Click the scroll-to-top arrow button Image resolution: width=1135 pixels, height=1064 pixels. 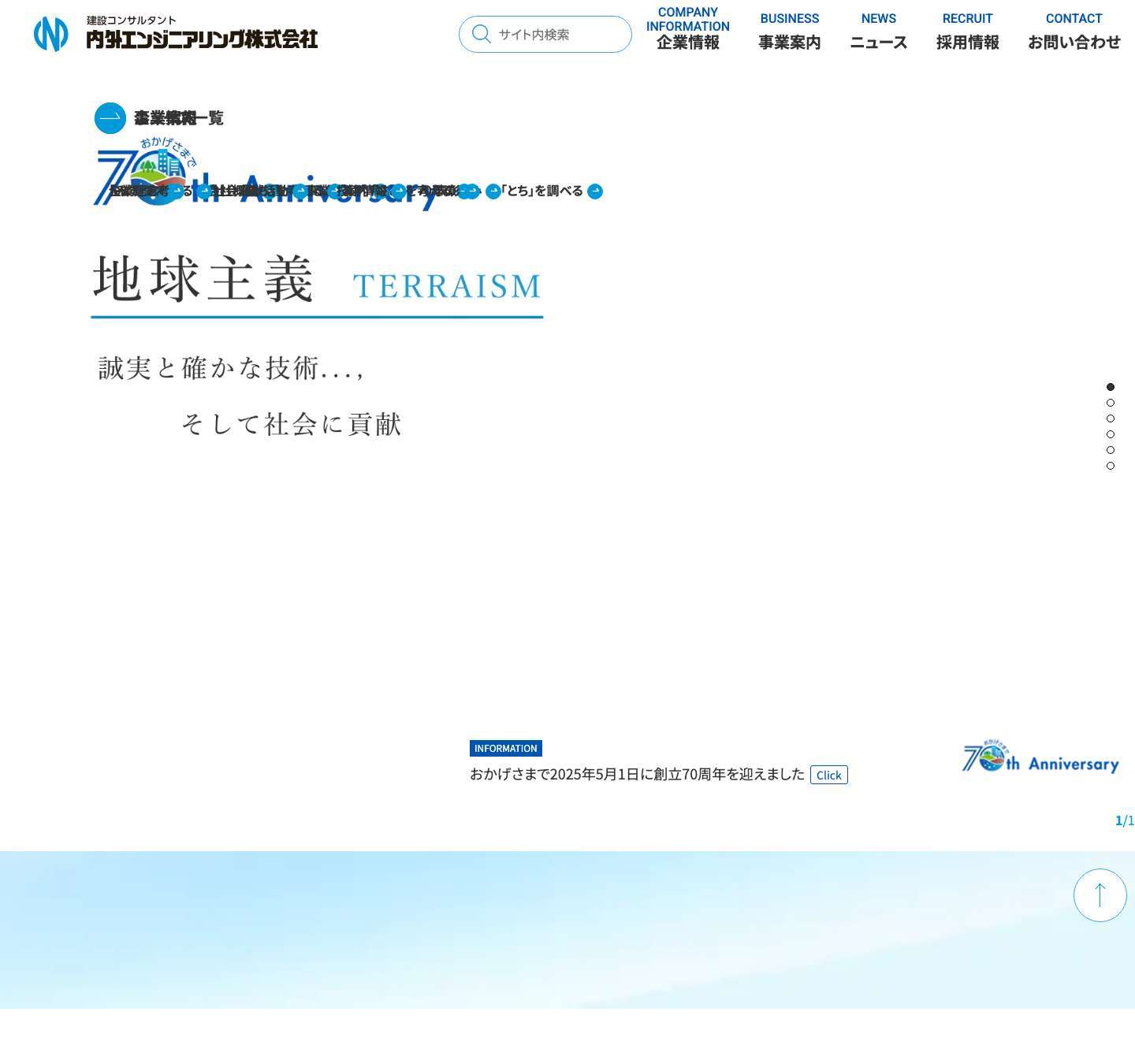1100,895
